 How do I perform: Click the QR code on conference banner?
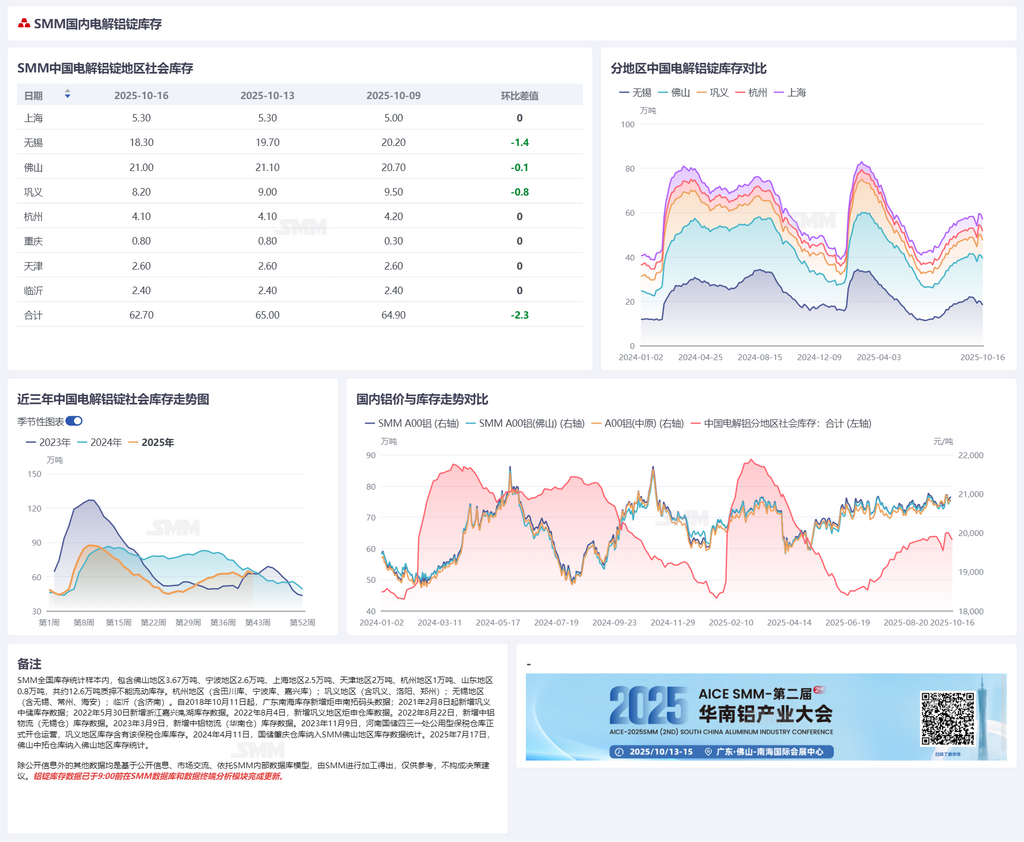coord(947,718)
